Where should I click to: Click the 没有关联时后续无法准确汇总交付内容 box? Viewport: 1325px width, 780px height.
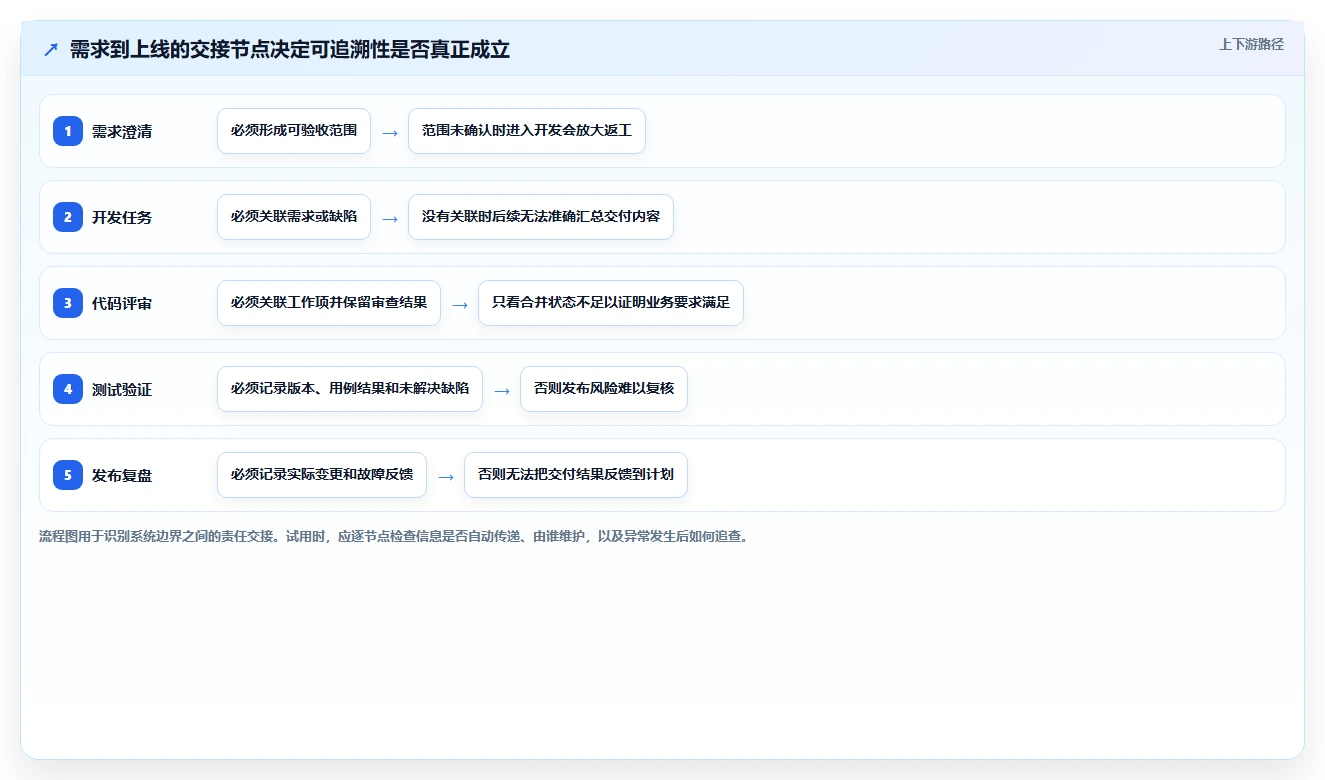coord(541,217)
